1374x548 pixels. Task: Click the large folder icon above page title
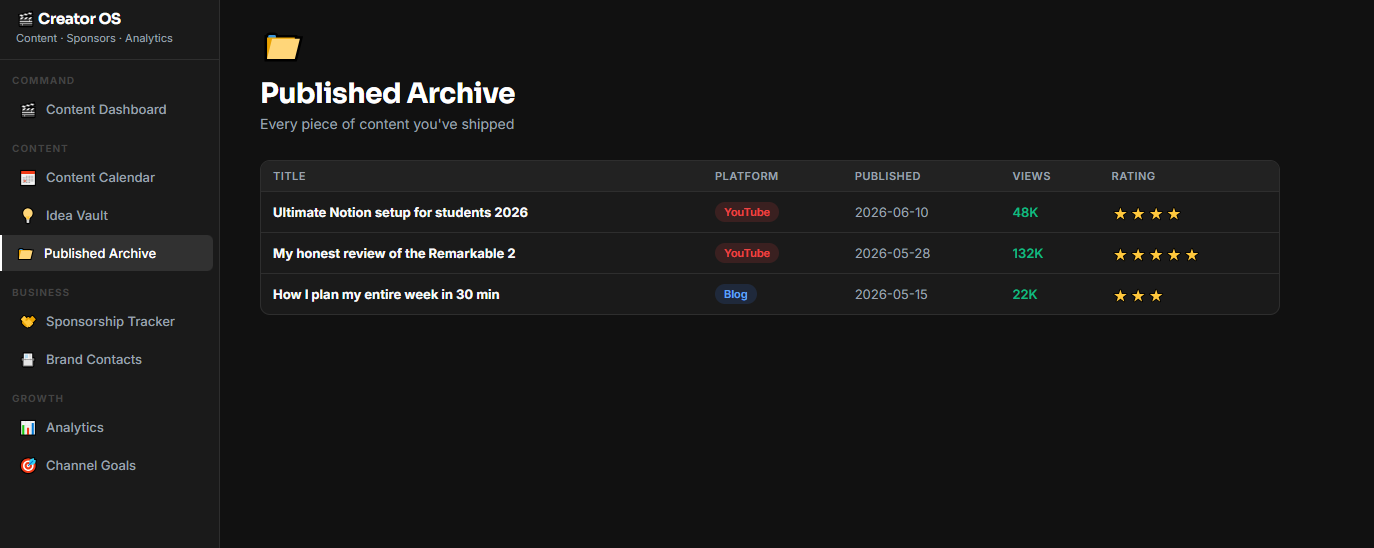283,47
